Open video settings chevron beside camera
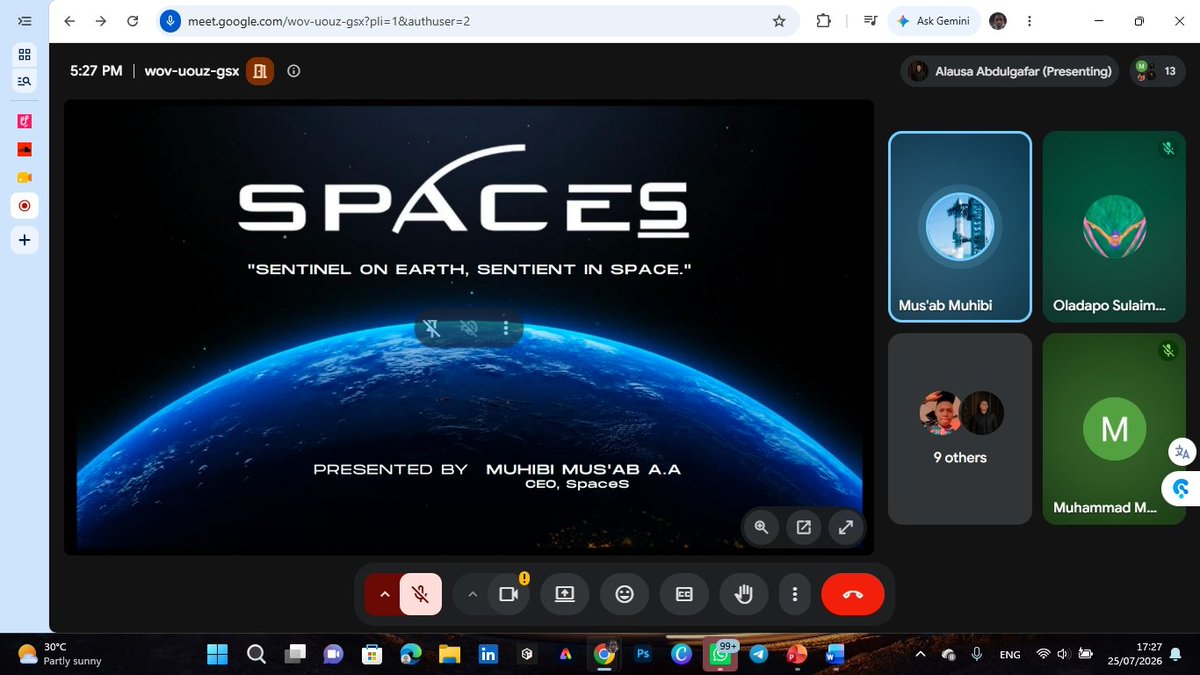Viewport: 1200px width, 675px height. [471, 594]
